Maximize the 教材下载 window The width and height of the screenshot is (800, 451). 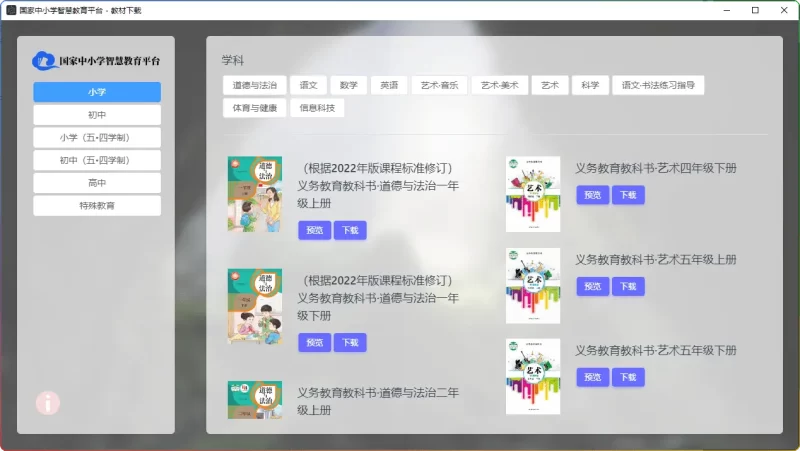[755, 10]
